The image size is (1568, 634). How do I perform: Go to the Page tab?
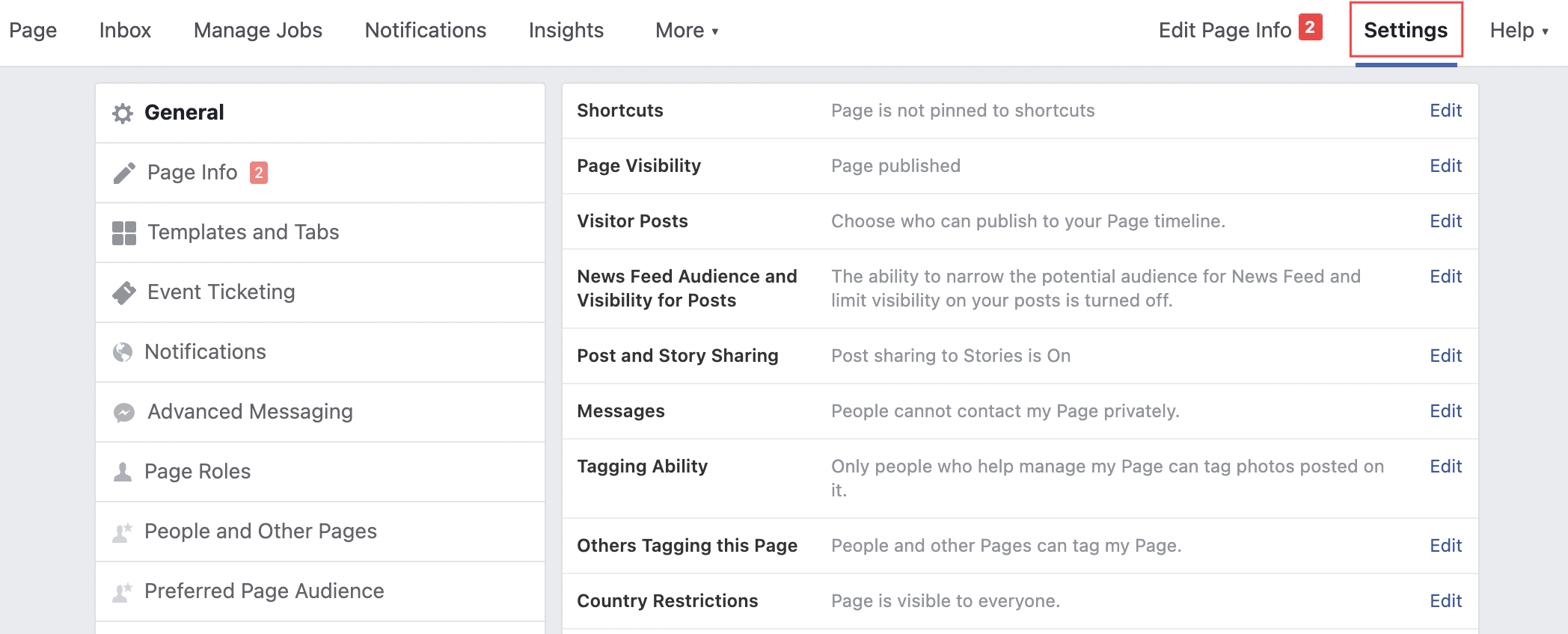coord(33,30)
